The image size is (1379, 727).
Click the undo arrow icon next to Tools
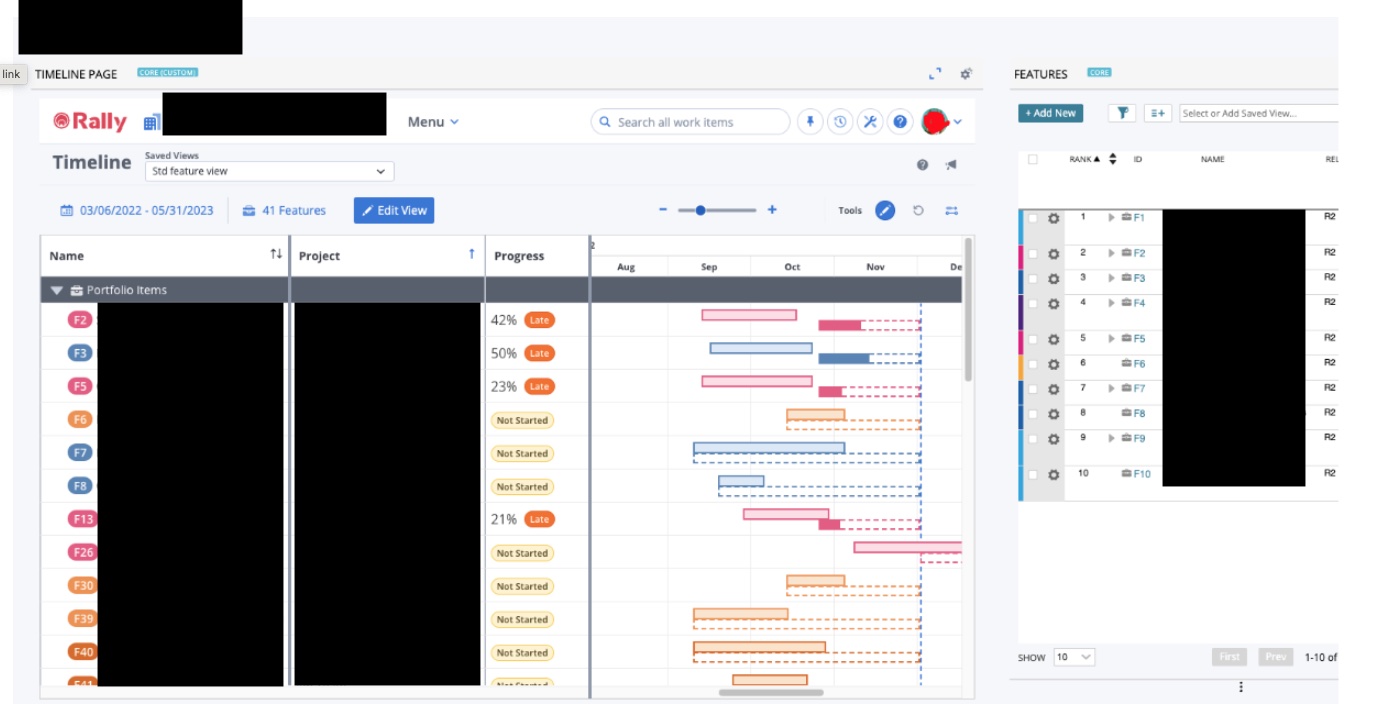pos(918,211)
